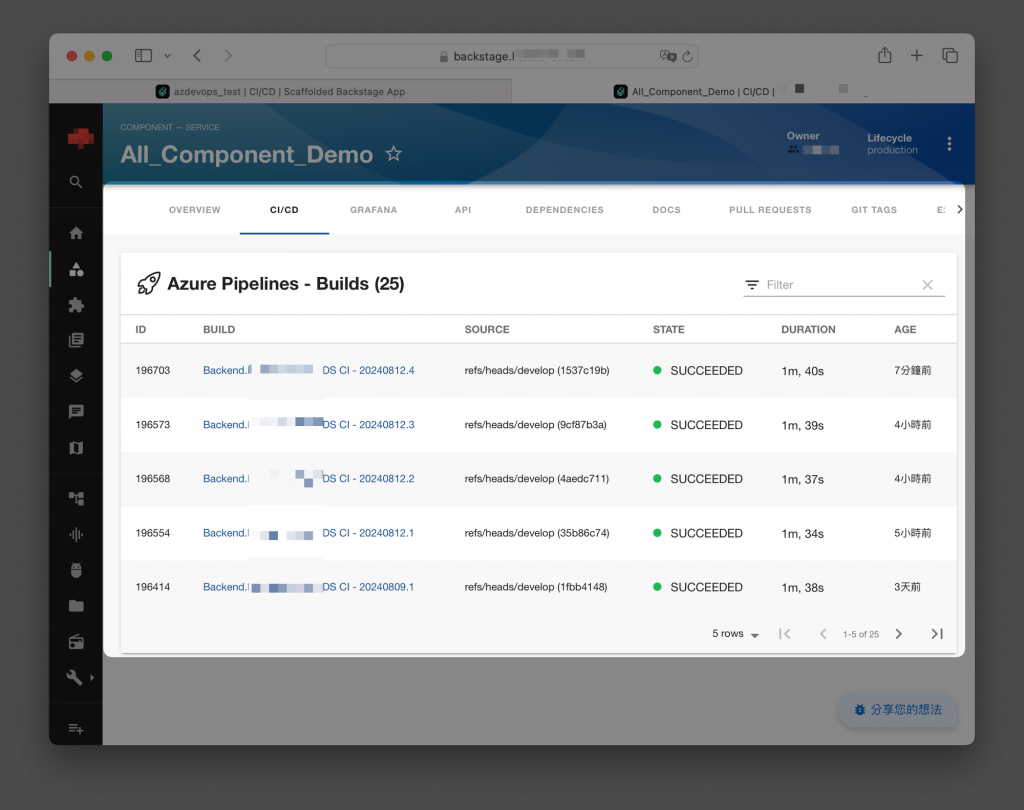1024x810 pixels.
Task: Clear the filter with X icon
Action: click(927, 285)
